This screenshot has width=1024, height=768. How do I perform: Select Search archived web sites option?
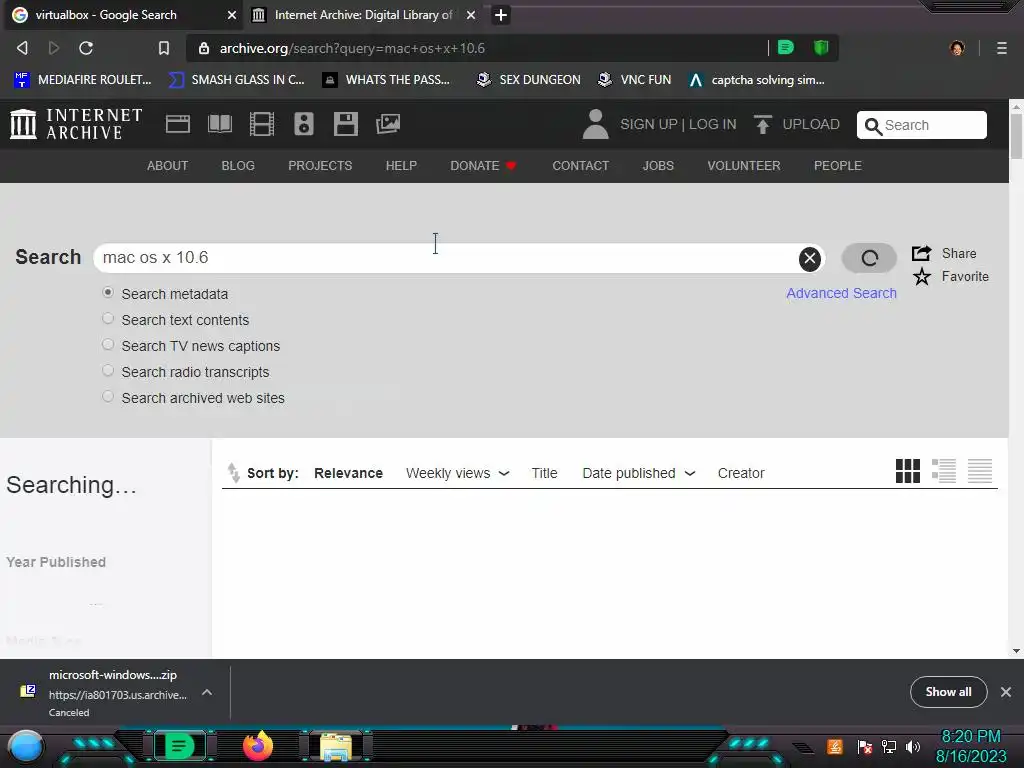click(108, 396)
